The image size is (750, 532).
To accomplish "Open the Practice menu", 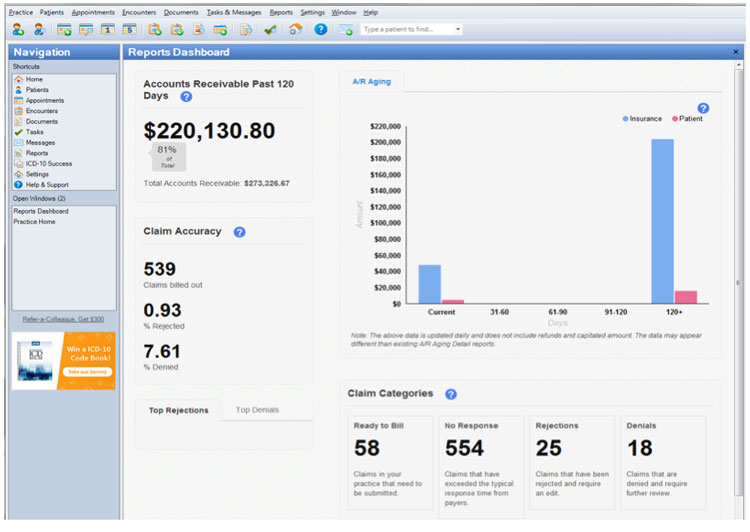I will [21, 12].
